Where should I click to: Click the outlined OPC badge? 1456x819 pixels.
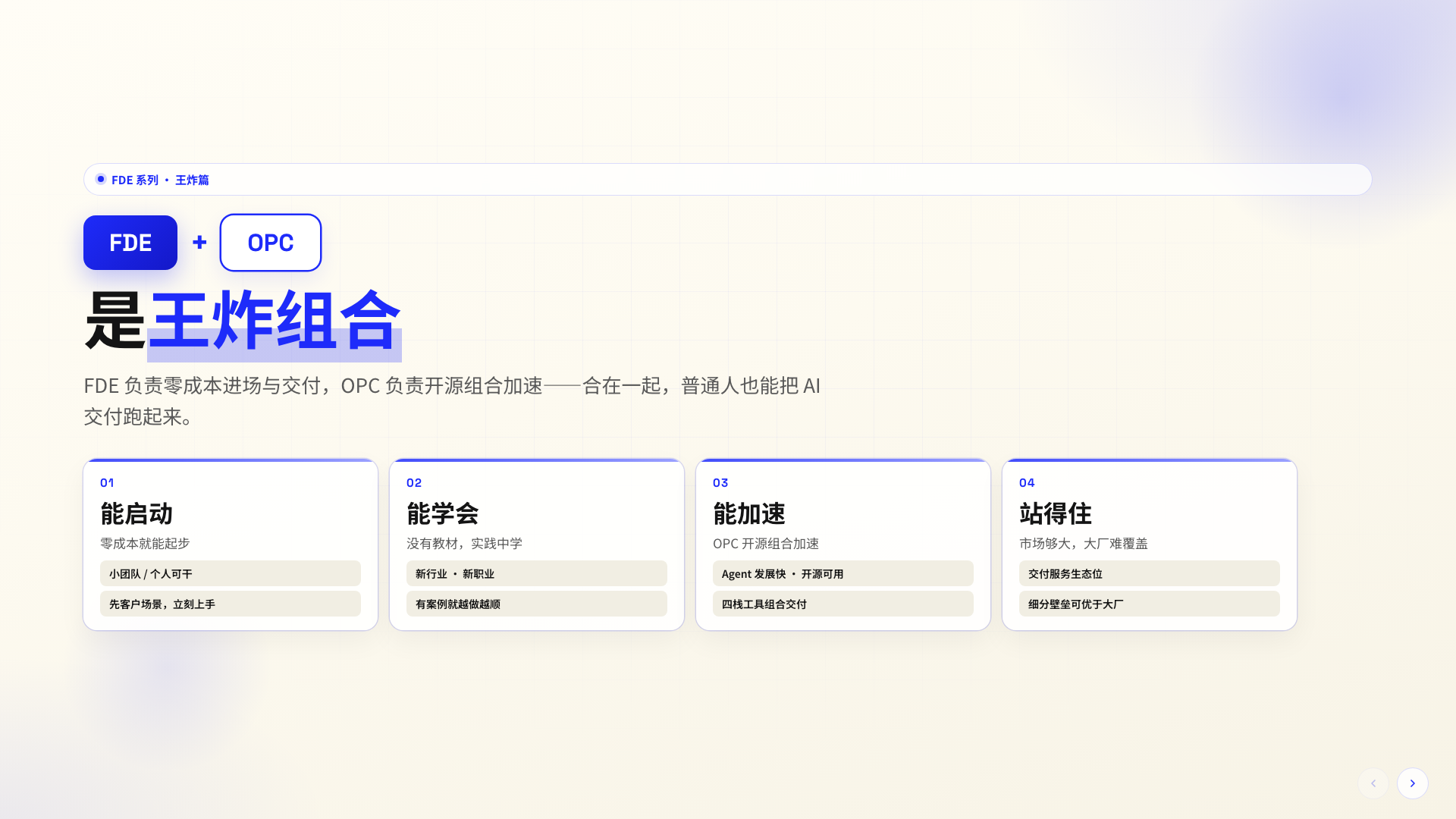coord(271,243)
